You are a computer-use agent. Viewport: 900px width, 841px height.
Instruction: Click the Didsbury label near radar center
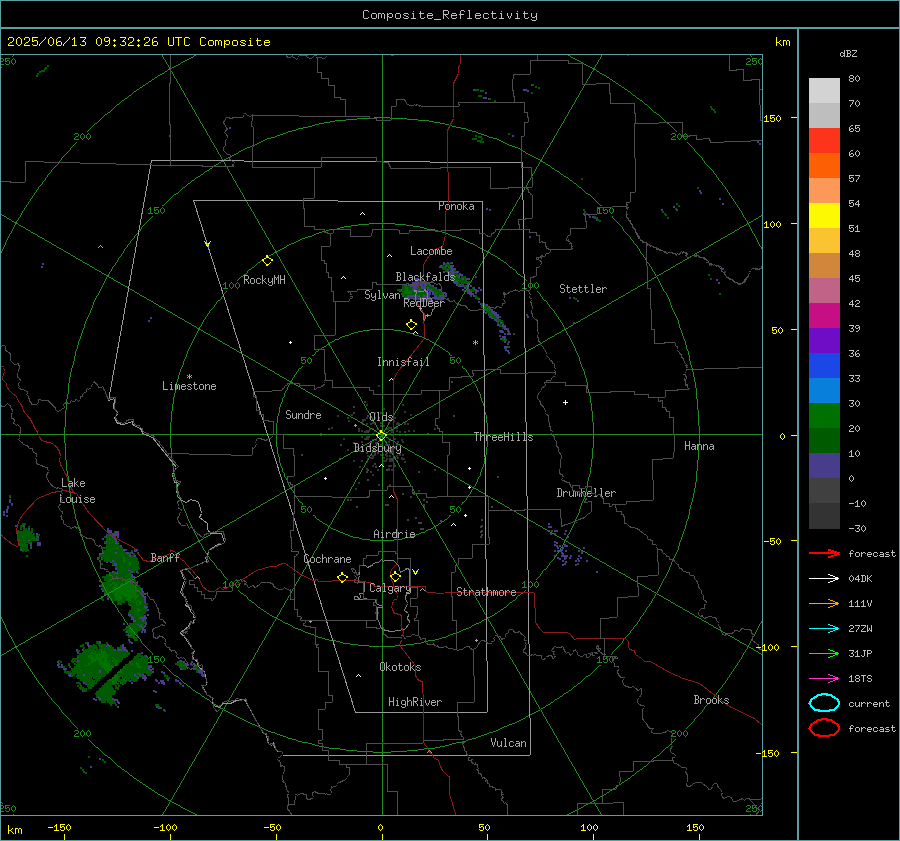tap(377, 448)
